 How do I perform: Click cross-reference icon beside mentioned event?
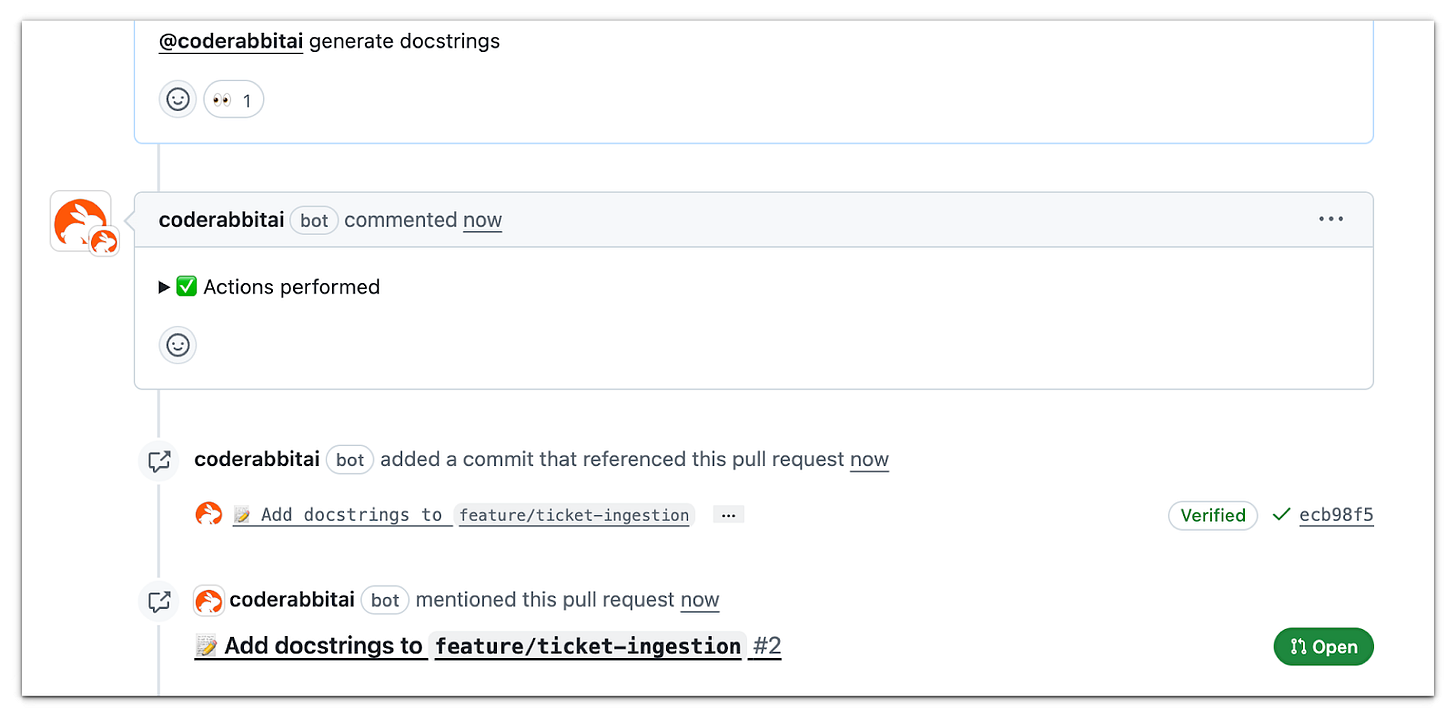point(158,601)
